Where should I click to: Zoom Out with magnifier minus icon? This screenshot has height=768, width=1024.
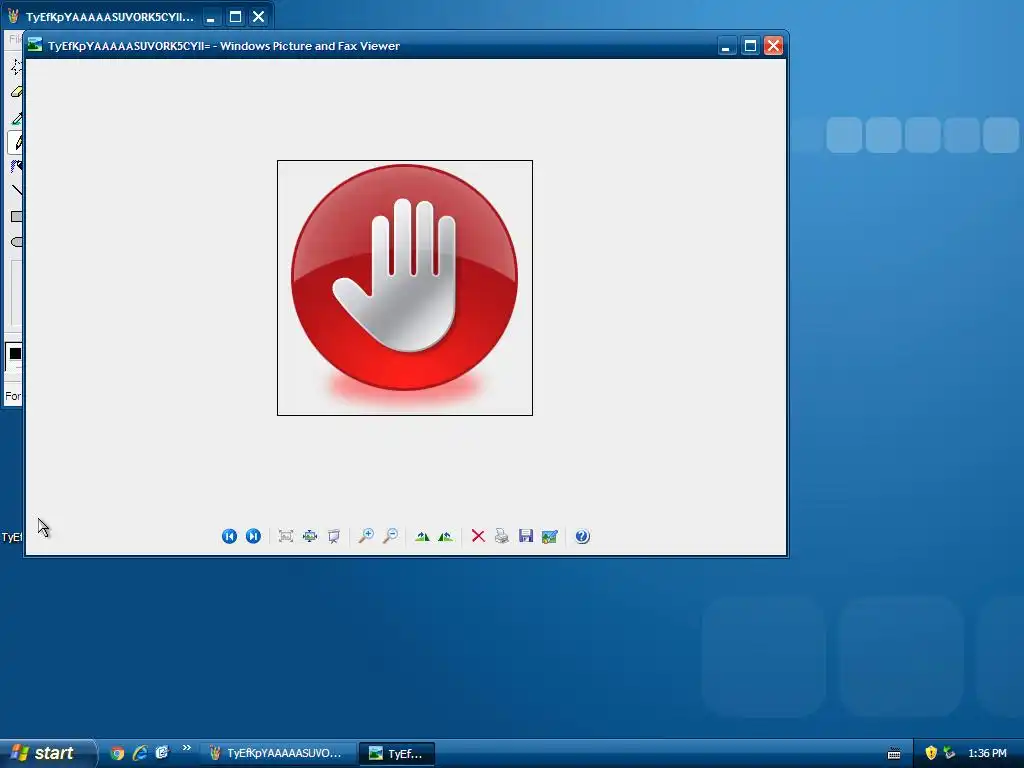[390, 536]
